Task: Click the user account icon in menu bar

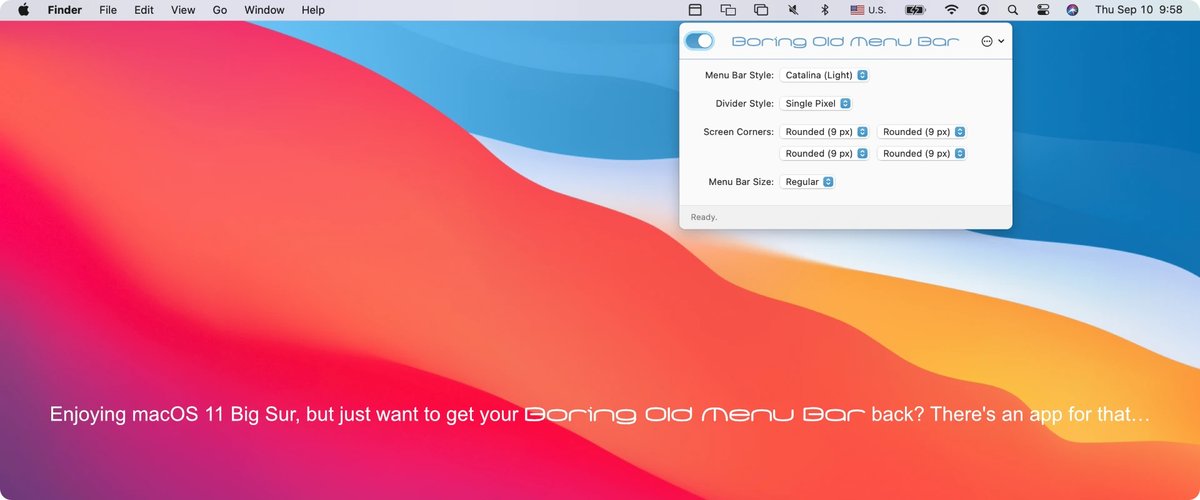Action: click(x=983, y=10)
